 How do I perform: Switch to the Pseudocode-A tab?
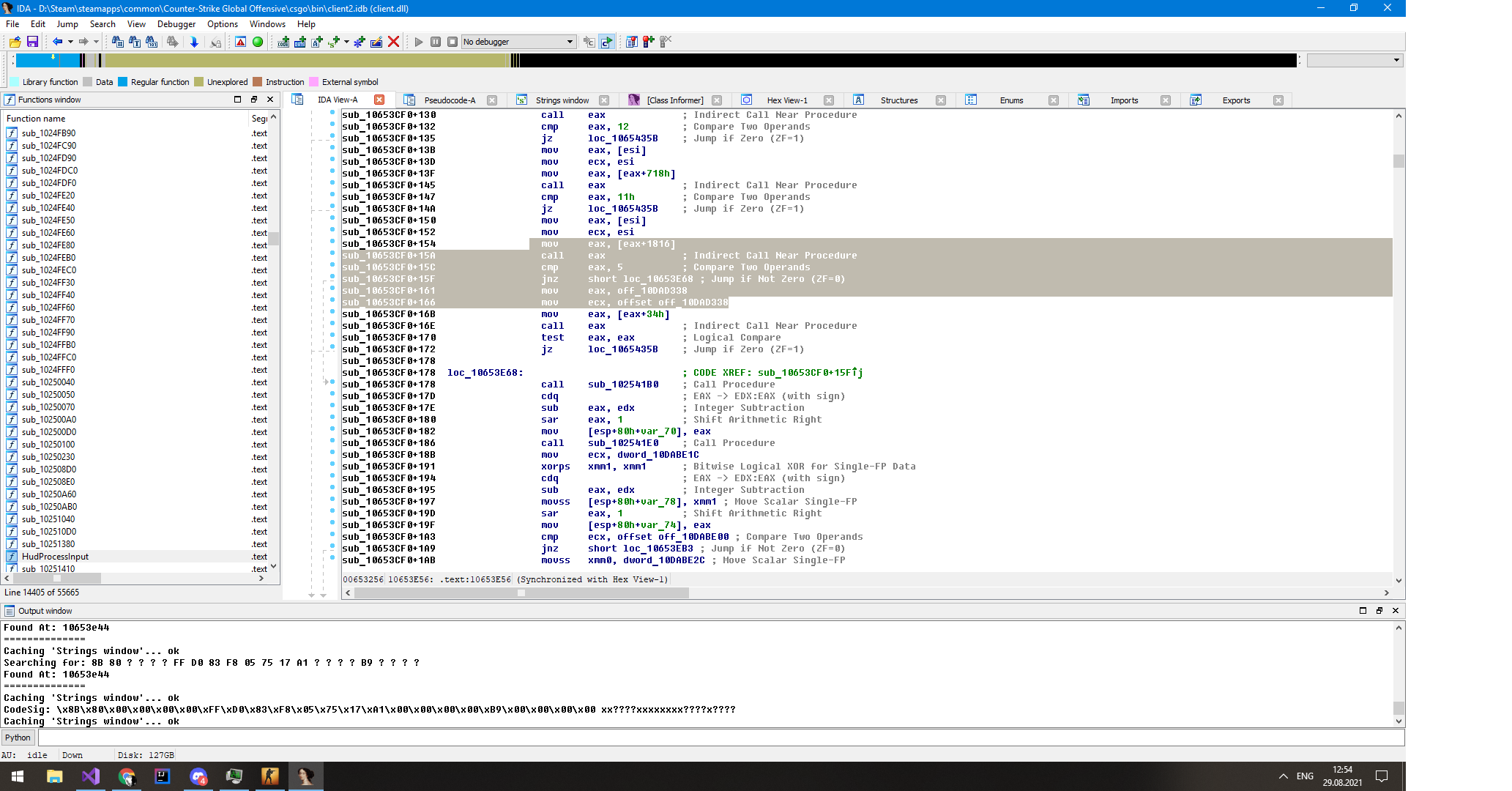click(450, 100)
